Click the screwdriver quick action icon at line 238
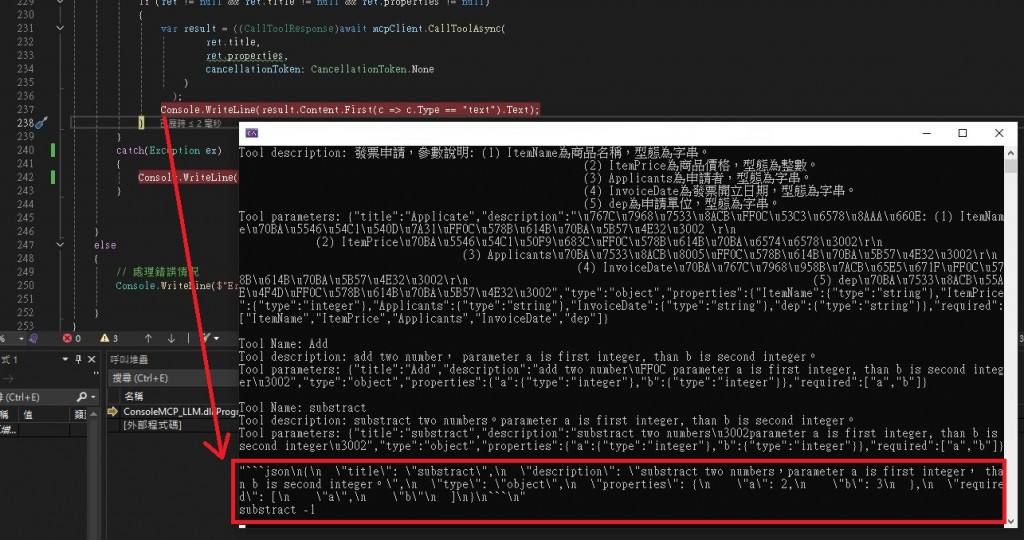This screenshot has height=540, width=1024. [41, 123]
